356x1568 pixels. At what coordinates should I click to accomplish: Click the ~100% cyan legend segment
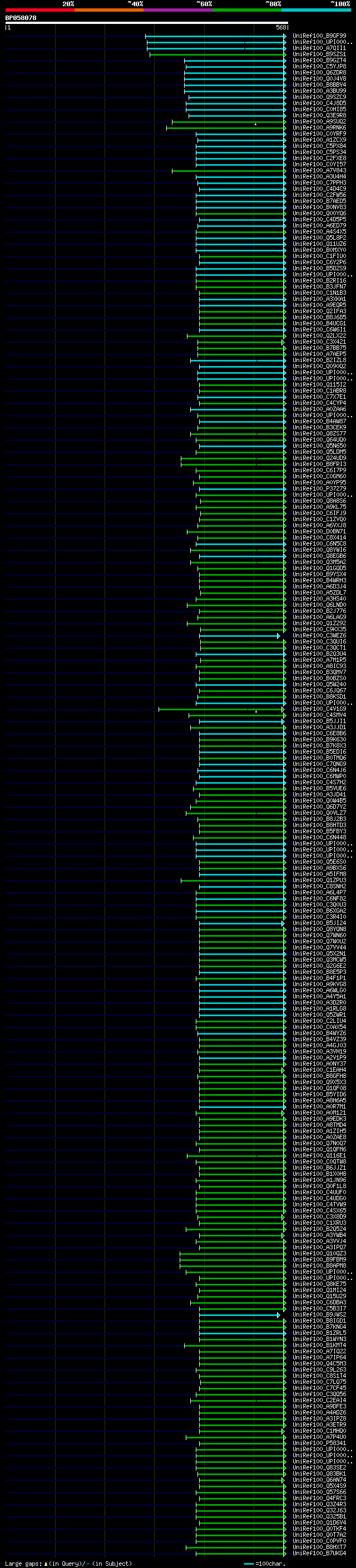317,10
